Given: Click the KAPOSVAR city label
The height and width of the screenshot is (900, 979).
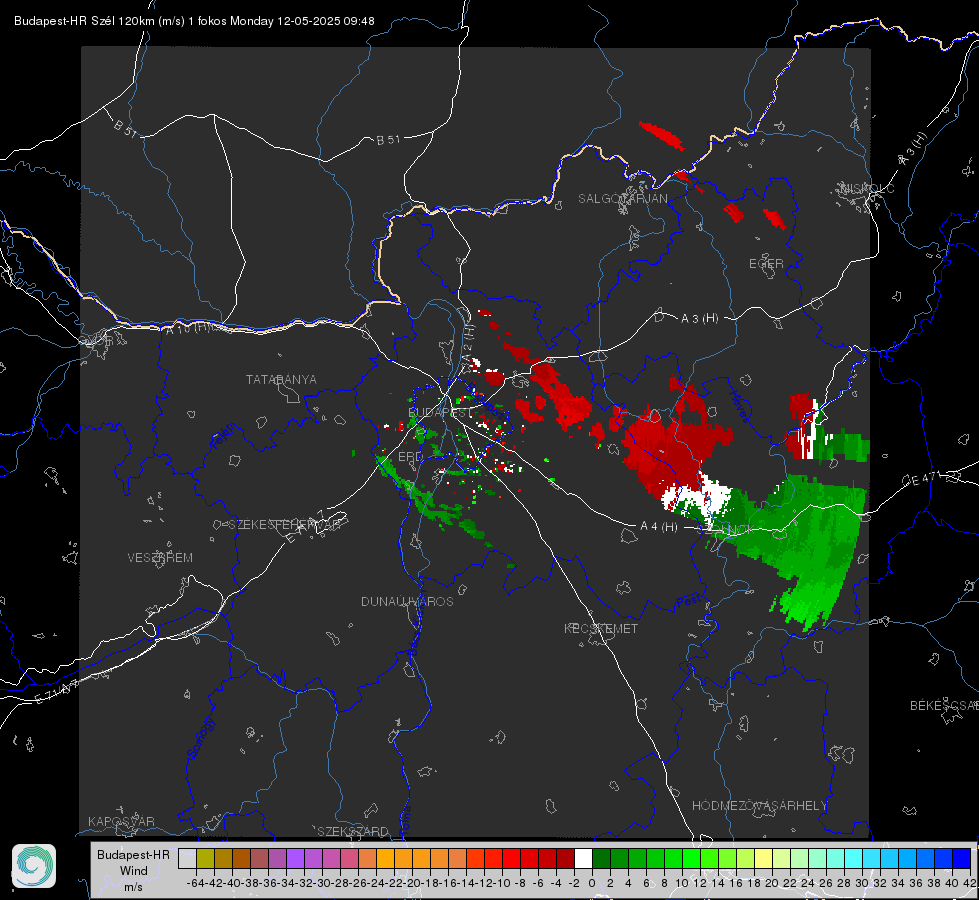Looking at the screenshot, I should pyautogui.click(x=121, y=821).
